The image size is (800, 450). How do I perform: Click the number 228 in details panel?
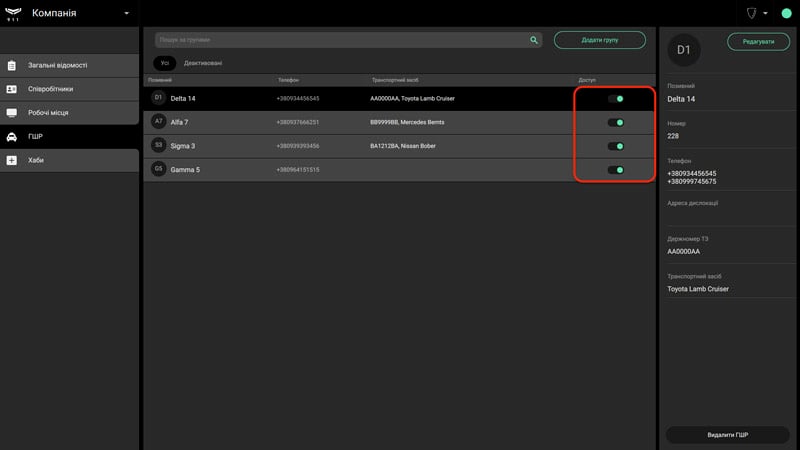(673, 136)
